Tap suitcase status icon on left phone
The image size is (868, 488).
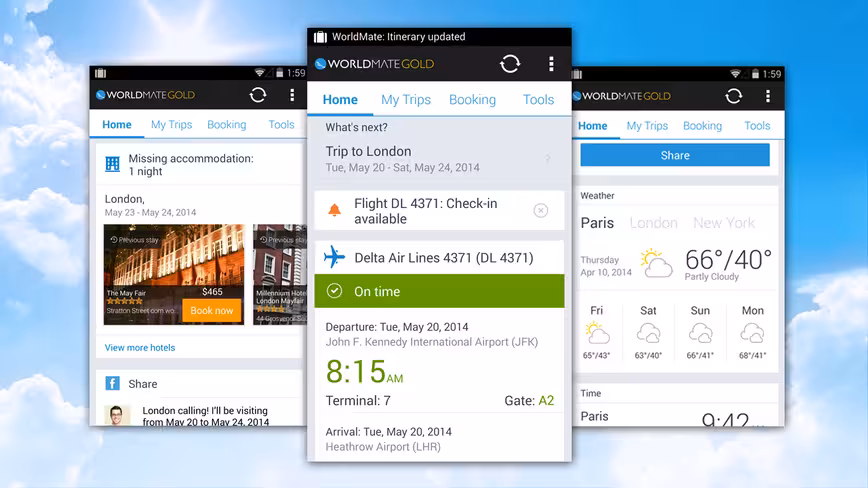point(100,73)
